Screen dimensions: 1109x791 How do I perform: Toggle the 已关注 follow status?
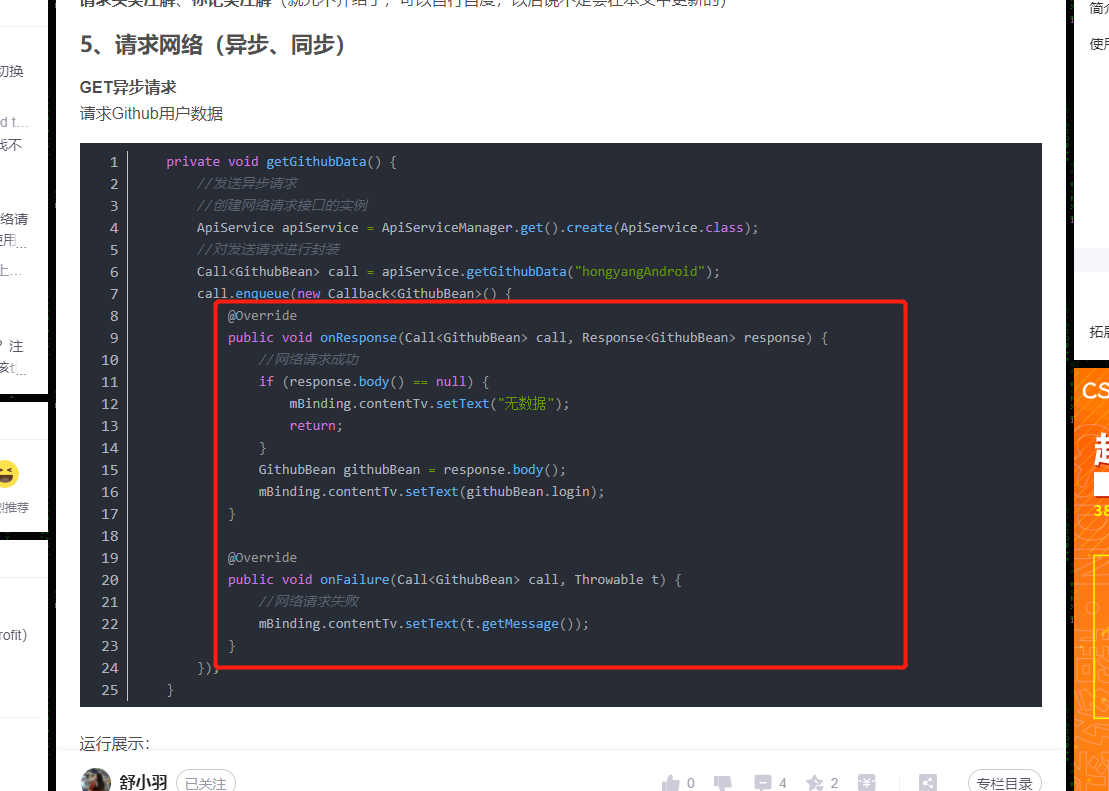coord(206,783)
